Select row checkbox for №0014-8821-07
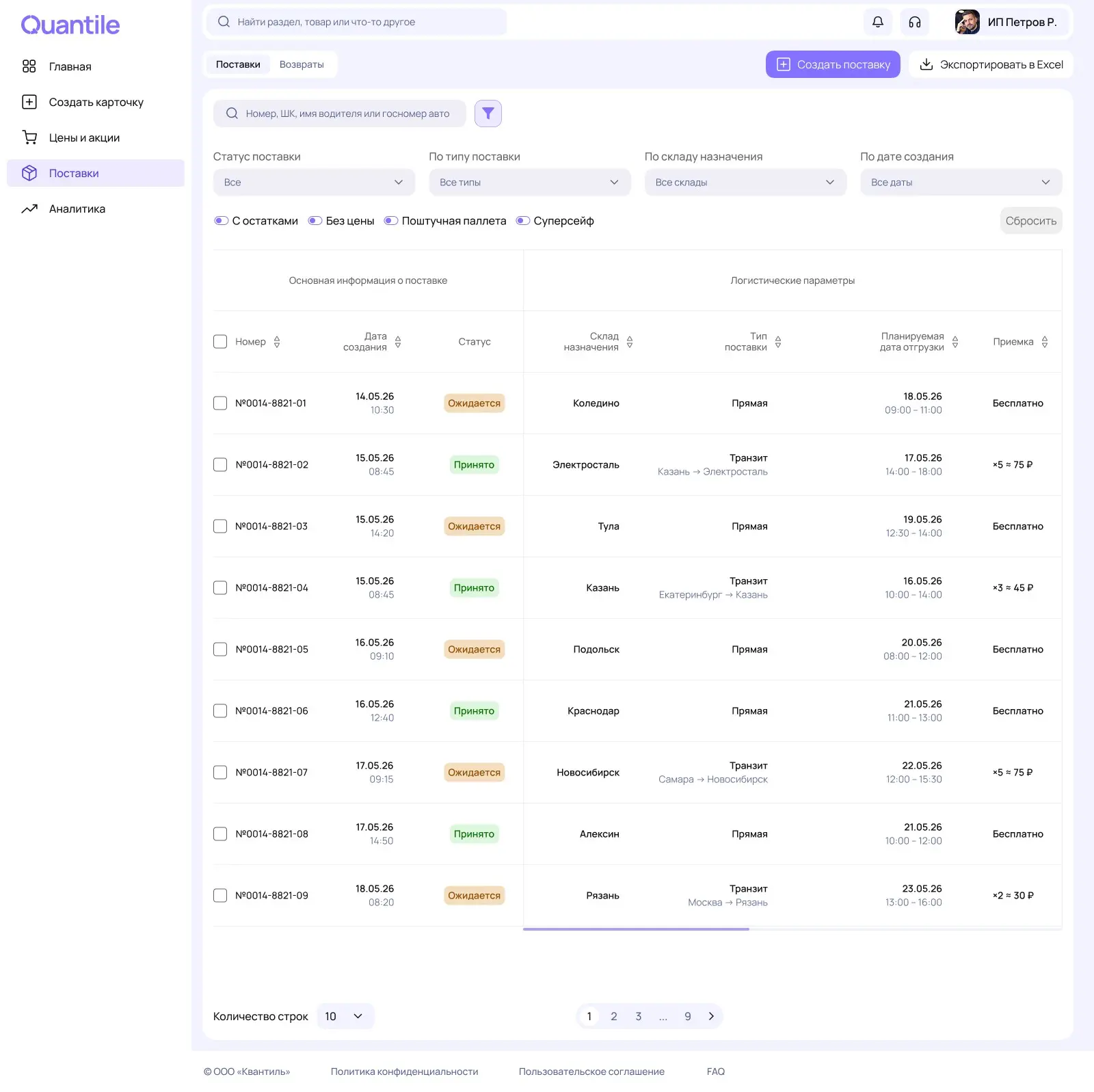 (x=220, y=773)
